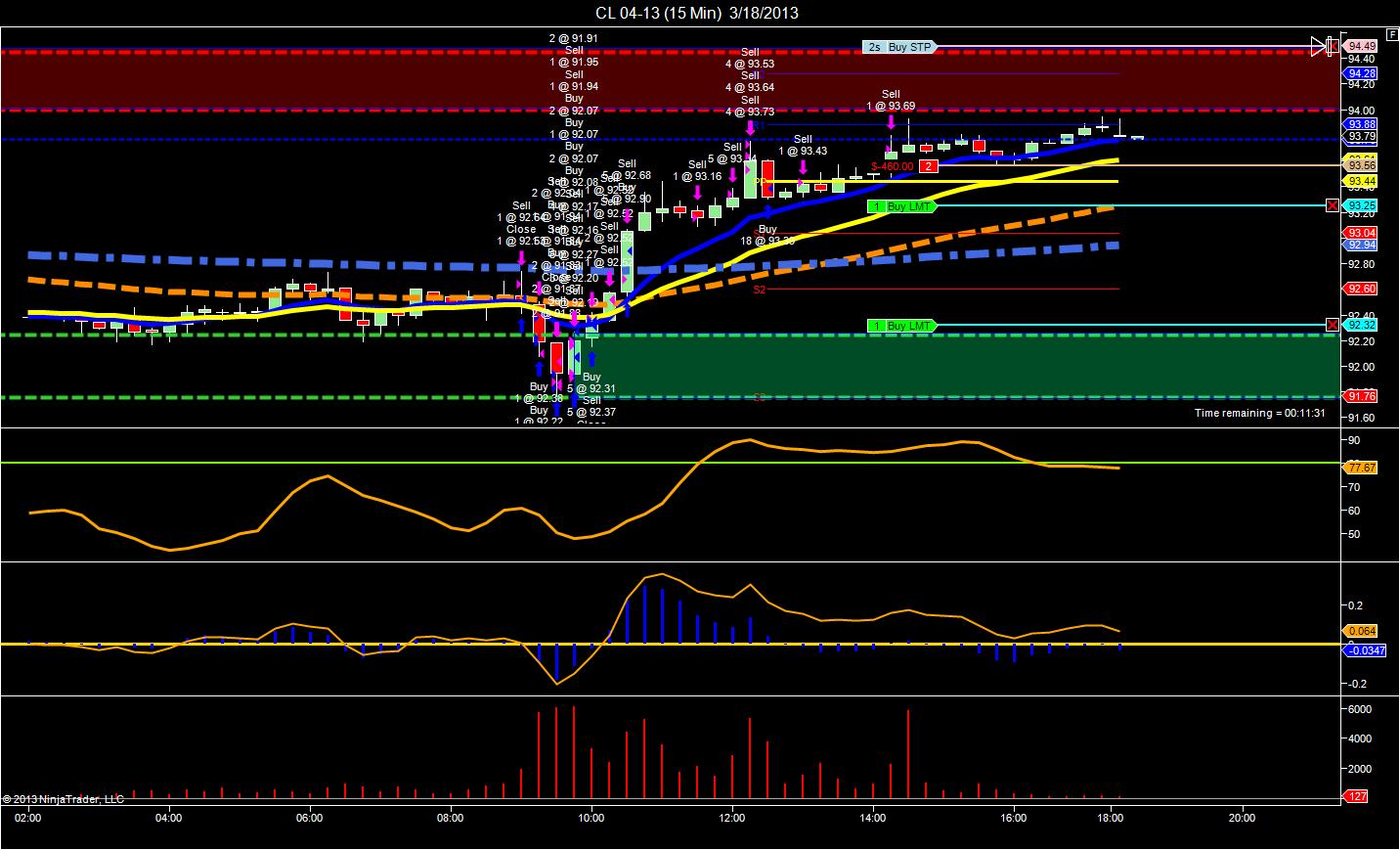Image resolution: width=1400 pixels, height=850 pixels.
Task: Select the '1 Buy LMT' tag on the 92.32 line
Action: 901,326
